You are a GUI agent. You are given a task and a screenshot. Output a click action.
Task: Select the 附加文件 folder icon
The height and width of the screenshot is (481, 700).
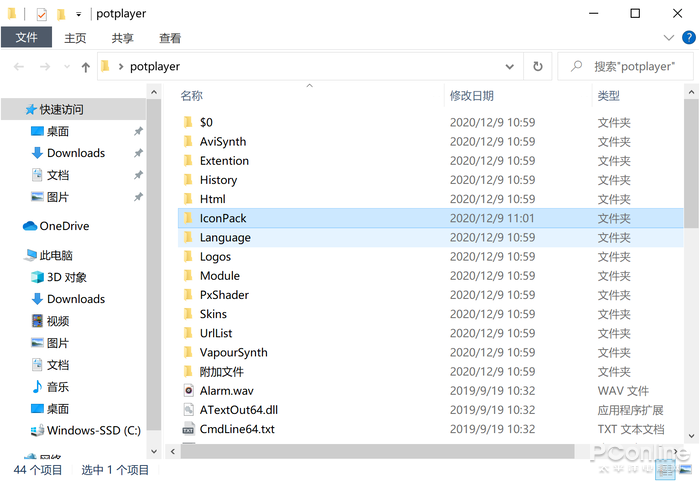click(x=188, y=372)
